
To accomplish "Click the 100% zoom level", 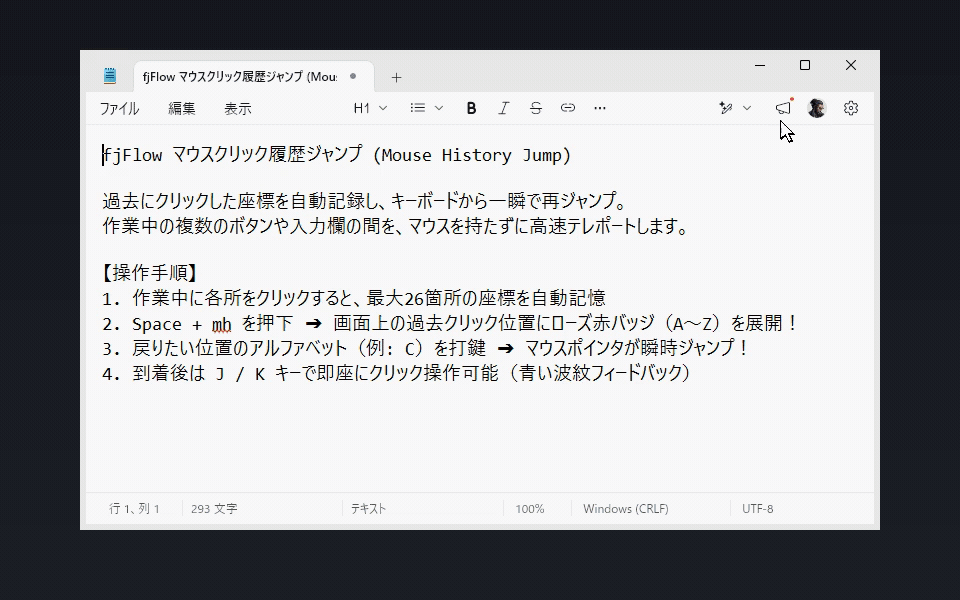I will [x=530, y=509].
